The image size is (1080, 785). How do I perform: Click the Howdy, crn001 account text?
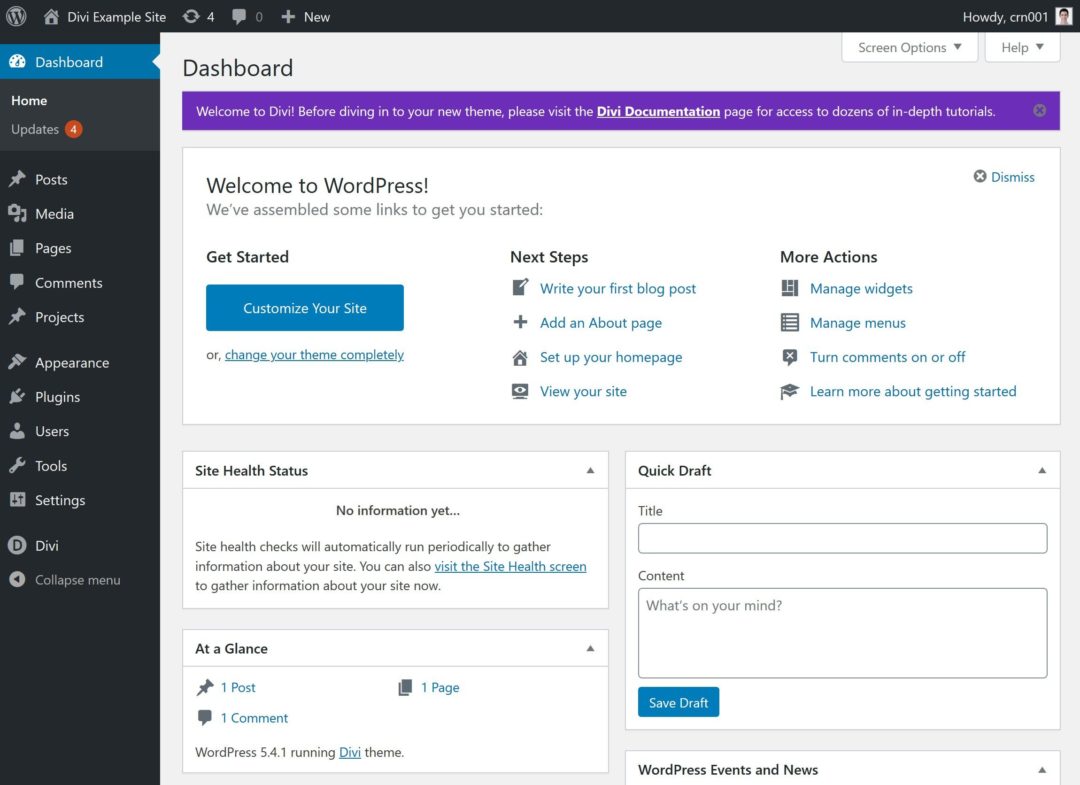click(1005, 17)
